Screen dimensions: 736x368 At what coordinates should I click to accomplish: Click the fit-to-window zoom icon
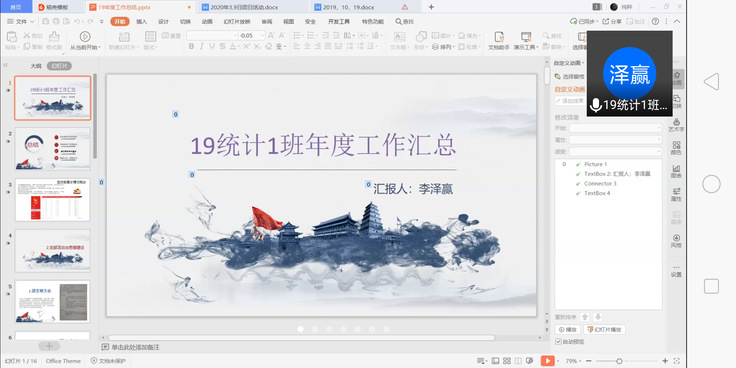[x=676, y=360]
